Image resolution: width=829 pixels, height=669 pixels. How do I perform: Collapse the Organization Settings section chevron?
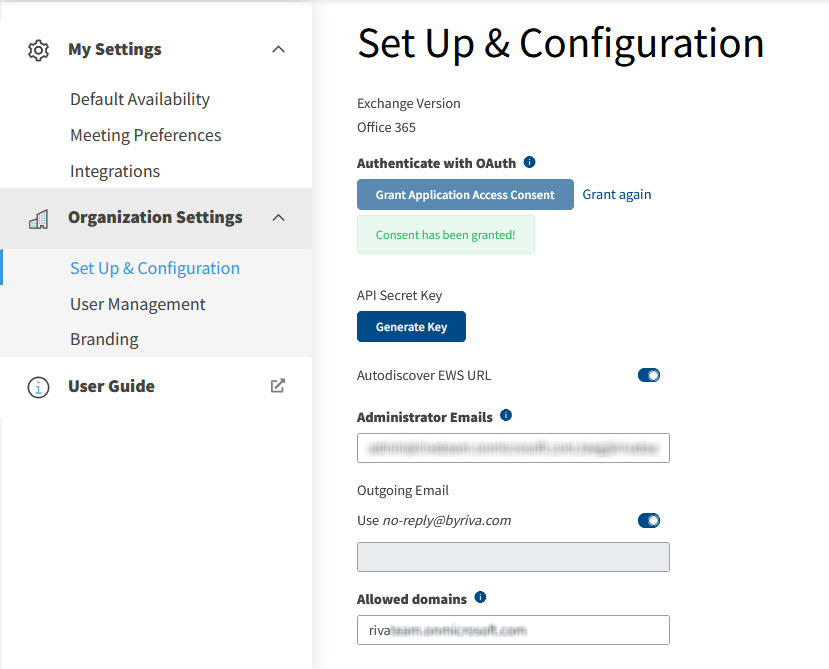278,217
